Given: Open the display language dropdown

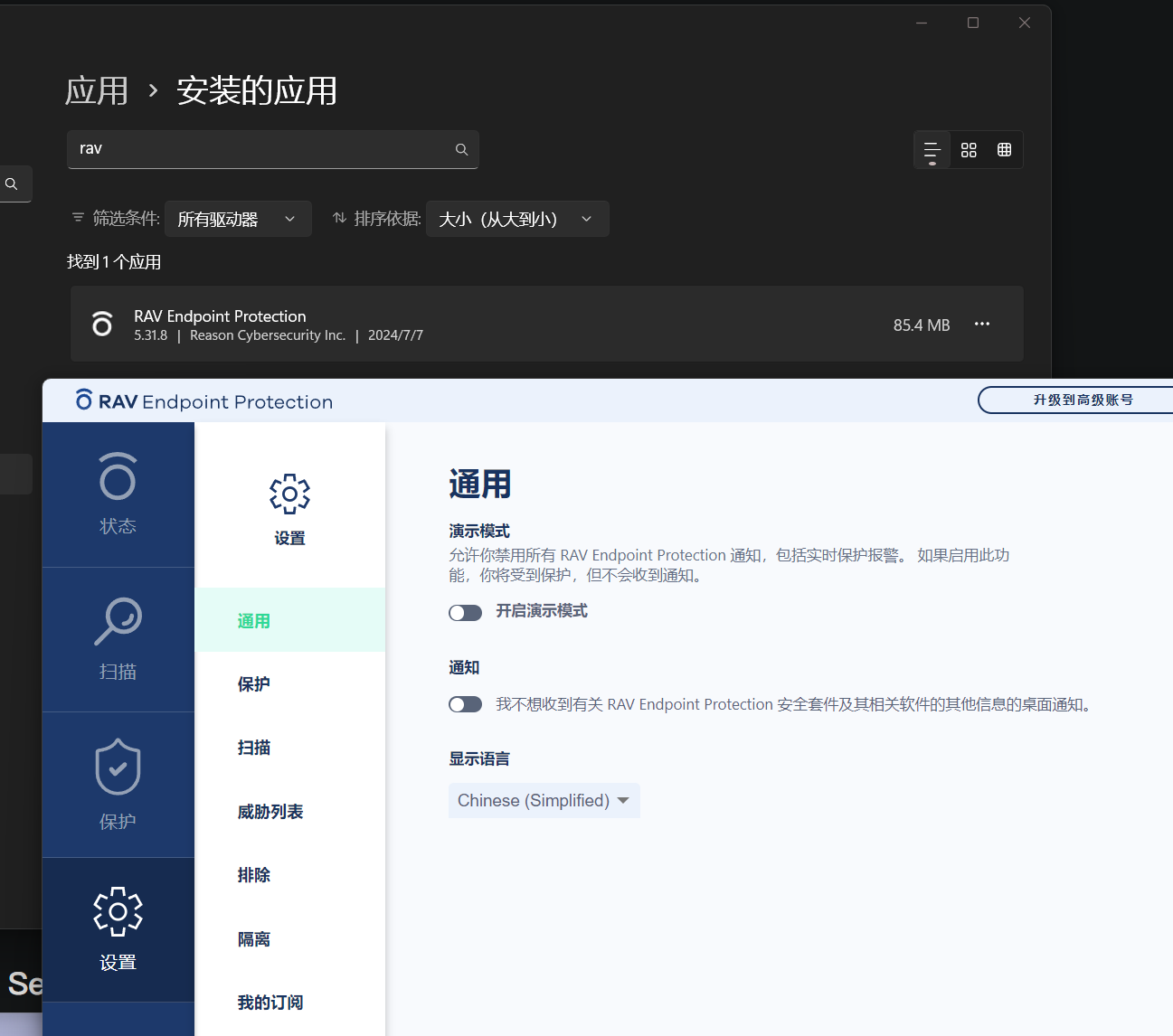Looking at the screenshot, I should [543, 800].
